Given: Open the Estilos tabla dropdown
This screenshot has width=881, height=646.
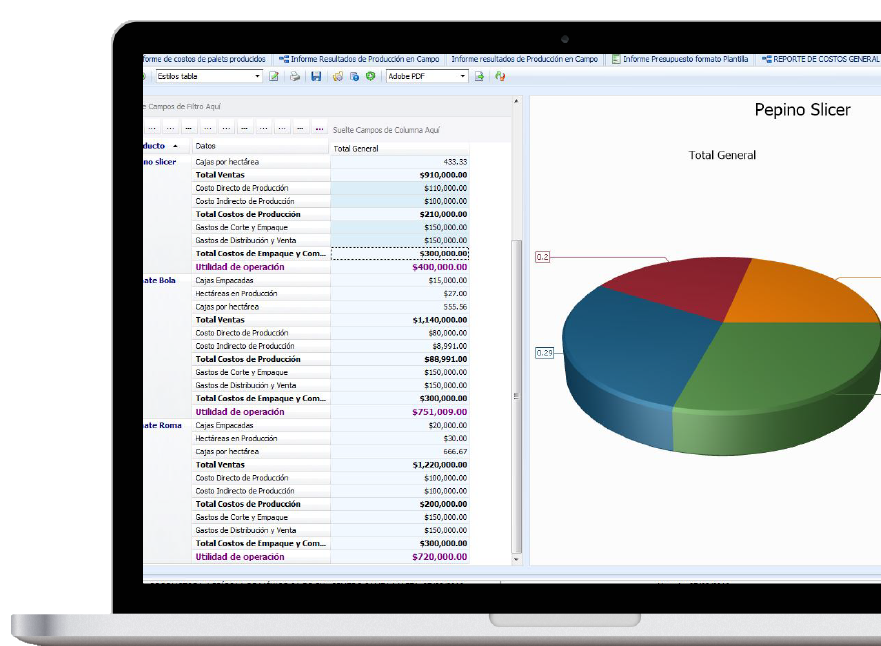Looking at the screenshot, I should [x=257, y=76].
